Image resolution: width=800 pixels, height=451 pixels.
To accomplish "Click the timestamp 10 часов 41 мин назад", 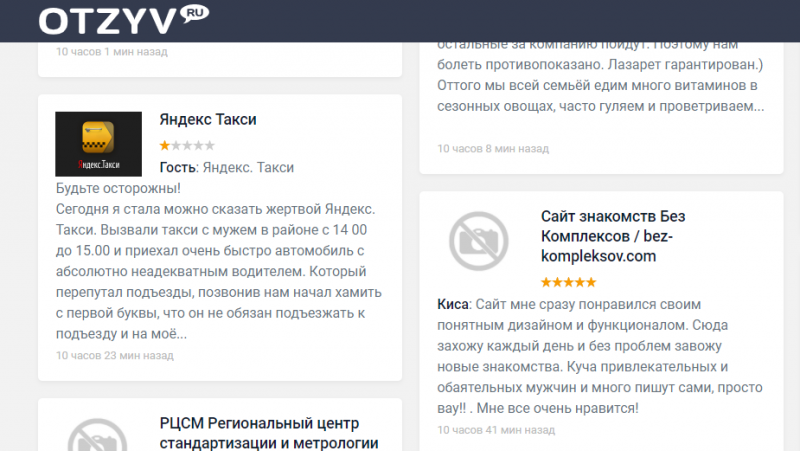I will pyautogui.click(x=496, y=430).
